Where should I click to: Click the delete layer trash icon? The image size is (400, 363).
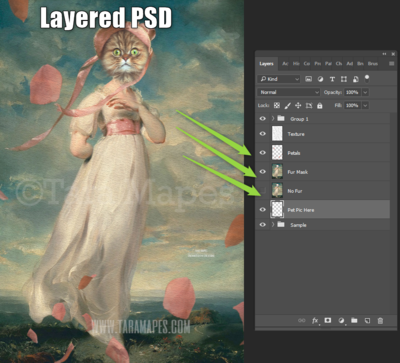click(380, 321)
